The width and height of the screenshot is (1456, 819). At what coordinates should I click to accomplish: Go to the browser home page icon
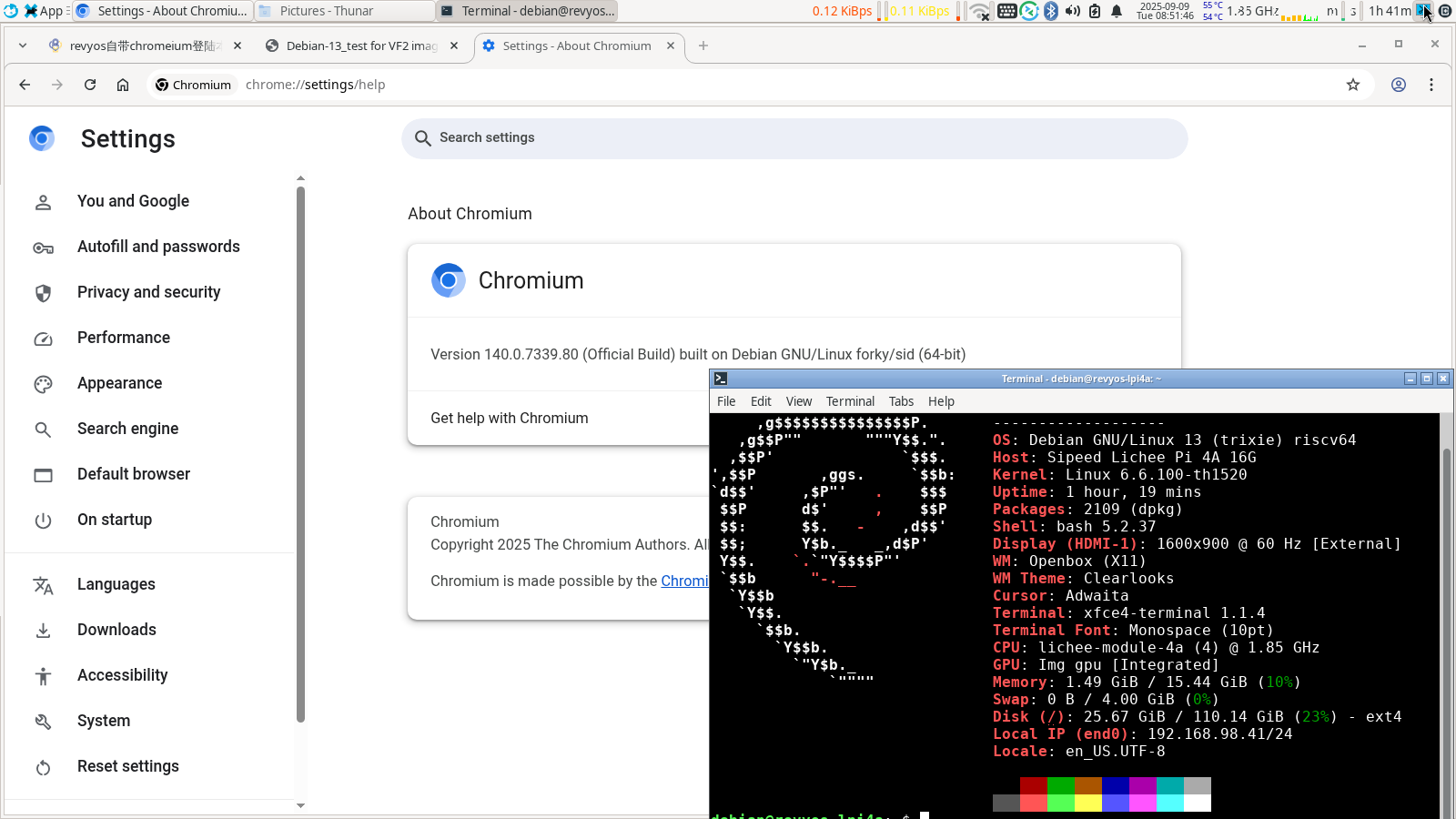(x=123, y=85)
